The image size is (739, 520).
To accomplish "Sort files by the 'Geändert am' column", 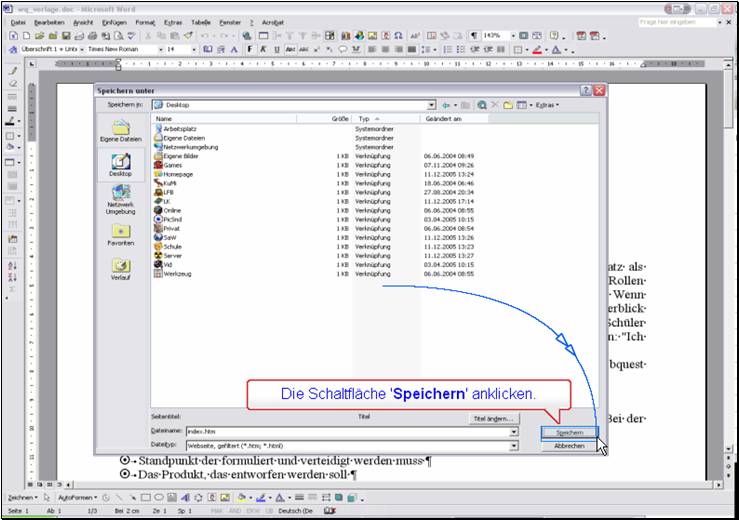I will click(443, 118).
